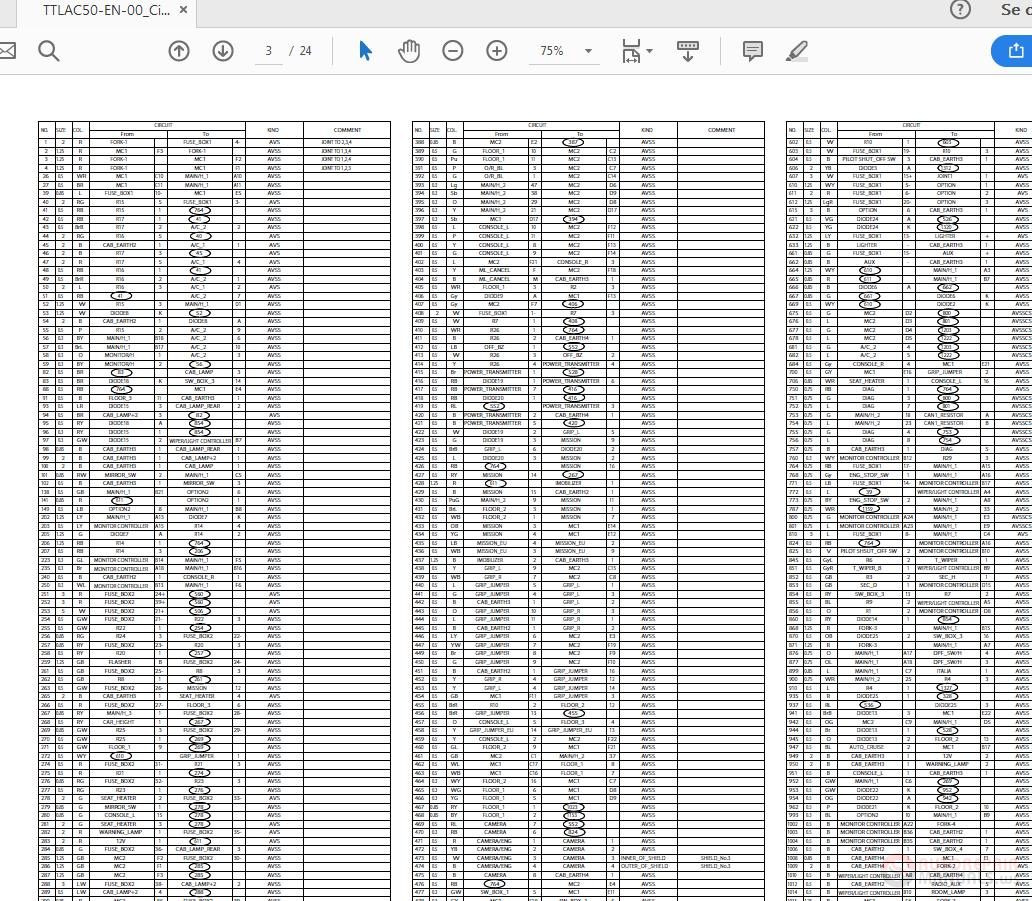Click the first table on the page
The width and height of the screenshot is (1032, 901).
(x=215, y=511)
